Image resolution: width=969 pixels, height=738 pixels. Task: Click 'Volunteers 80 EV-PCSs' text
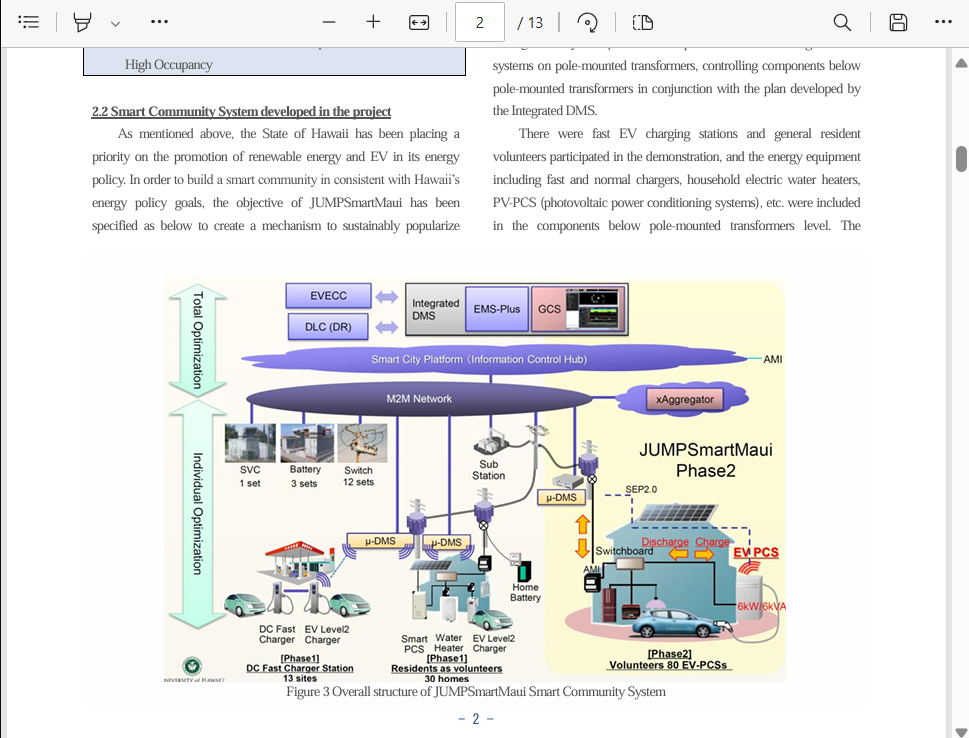[667, 665]
